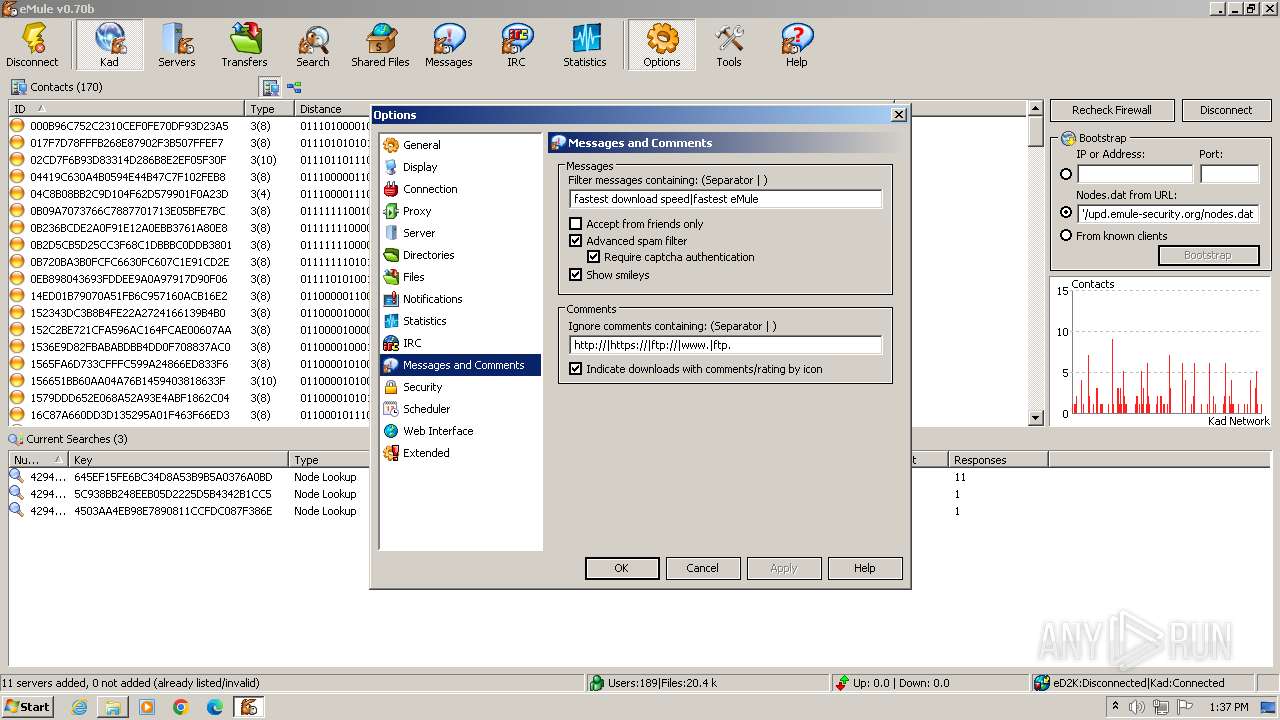Viewport: 1280px width, 720px height.
Task: Sort contacts by Distance column
Action: coord(333,109)
